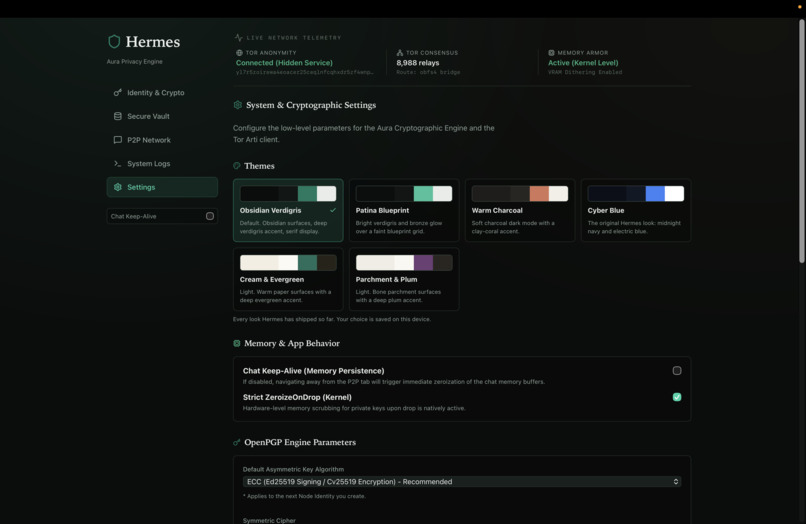The width and height of the screenshot is (806, 524).
Task: Click Connected (Hidden Service) status text
Action: pyautogui.click(x=284, y=63)
